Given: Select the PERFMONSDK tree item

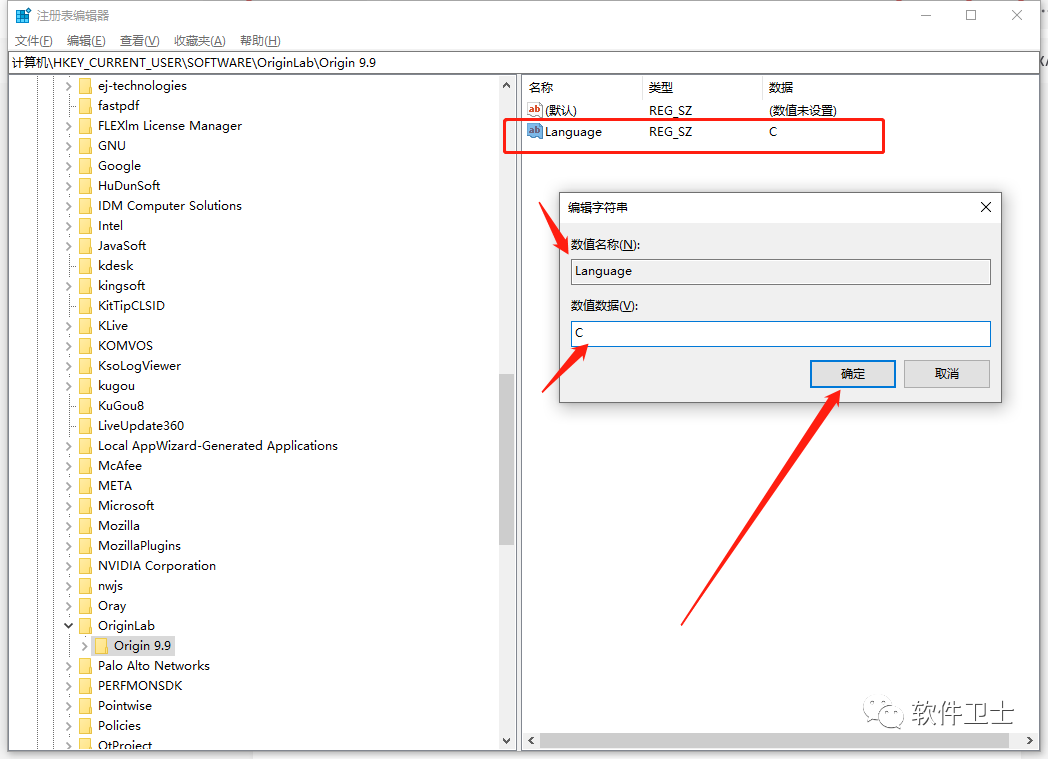Looking at the screenshot, I should 140,686.
